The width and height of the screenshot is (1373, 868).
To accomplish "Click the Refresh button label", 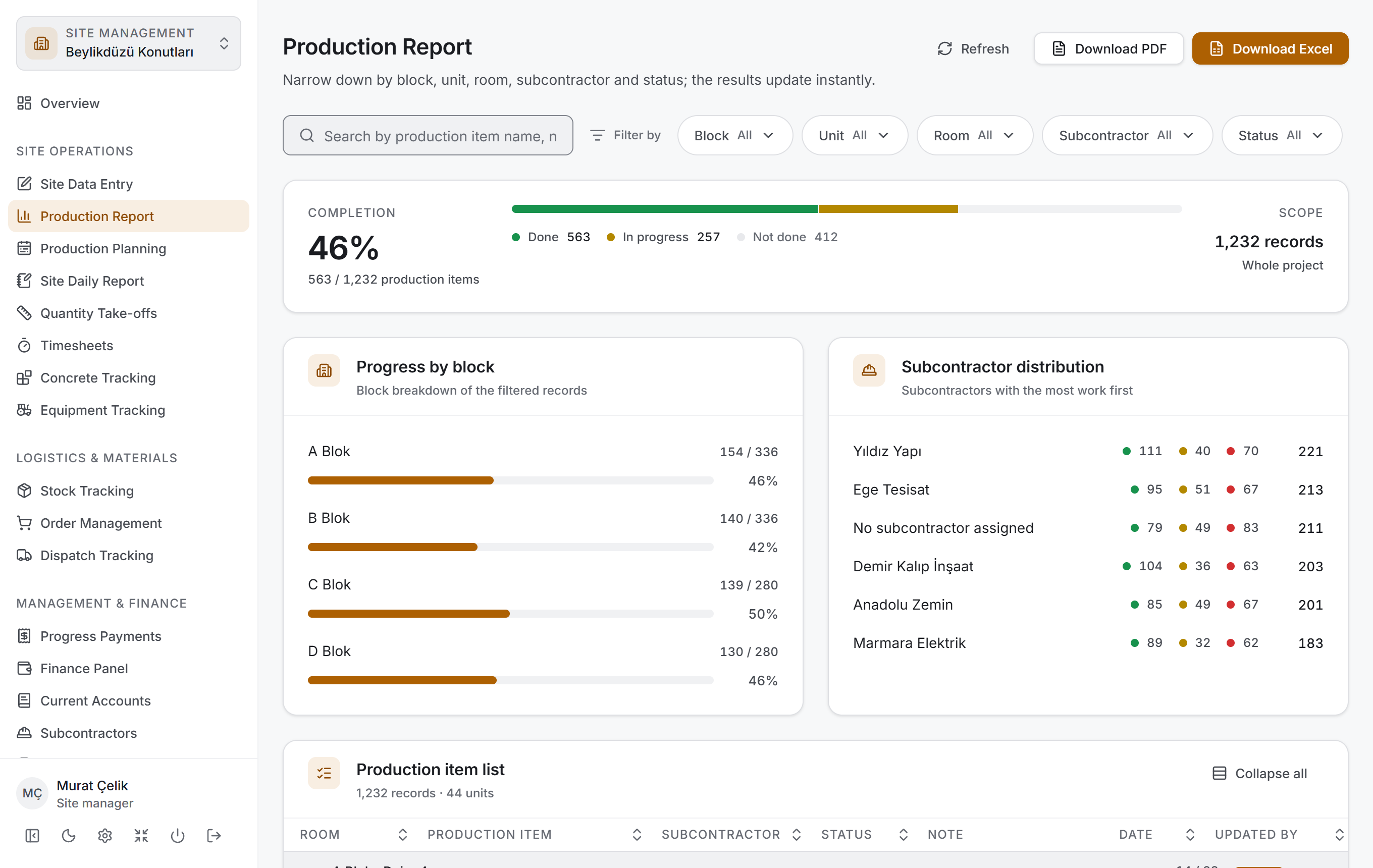I will [x=985, y=49].
